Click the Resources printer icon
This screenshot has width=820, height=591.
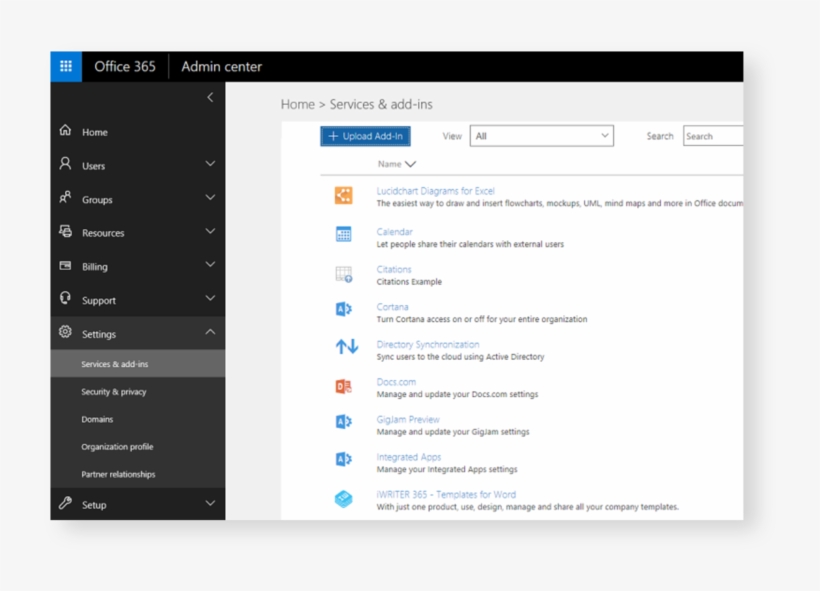click(x=65, y=231)
